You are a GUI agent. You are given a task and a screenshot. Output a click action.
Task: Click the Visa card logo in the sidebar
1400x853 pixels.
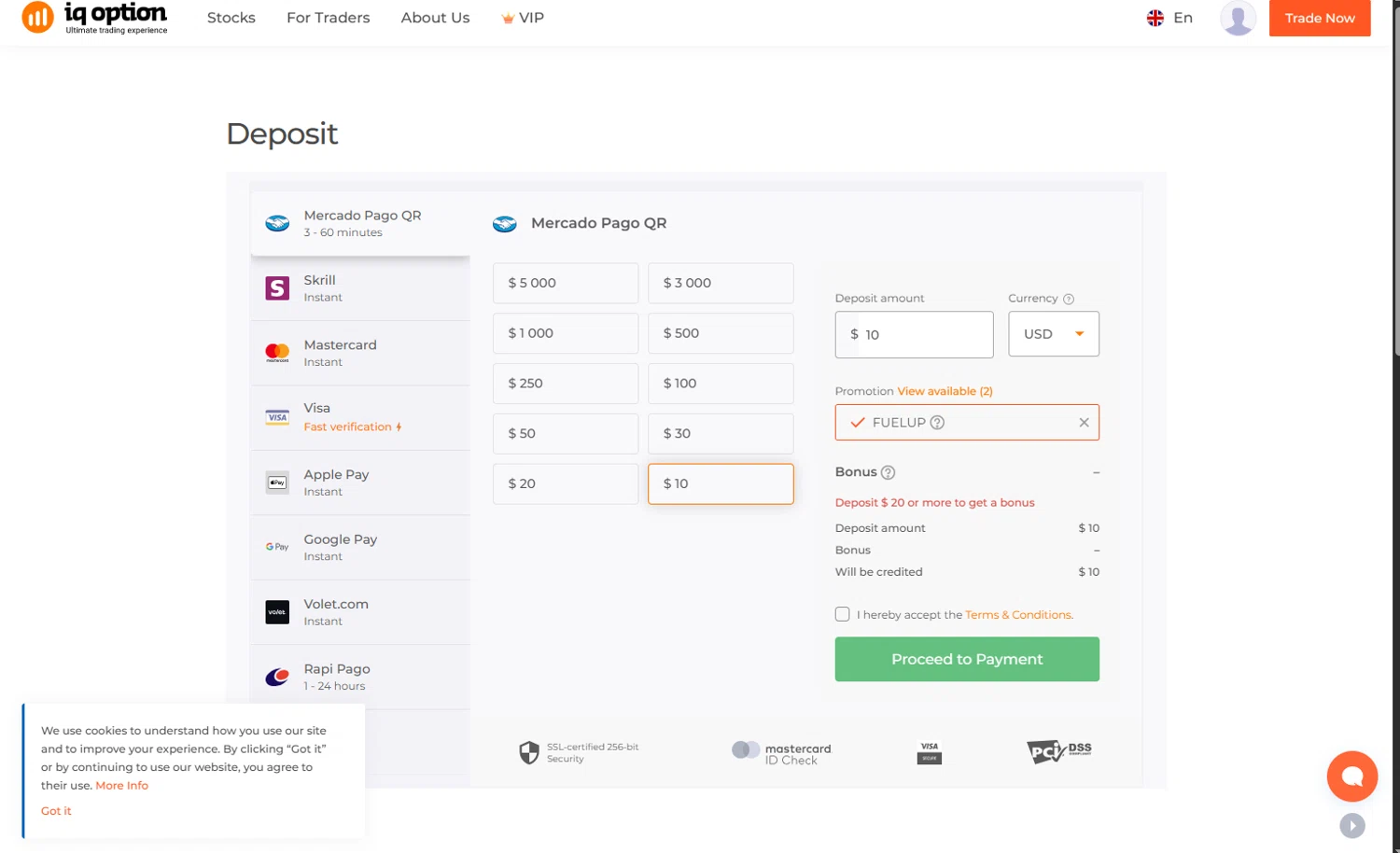277,417
